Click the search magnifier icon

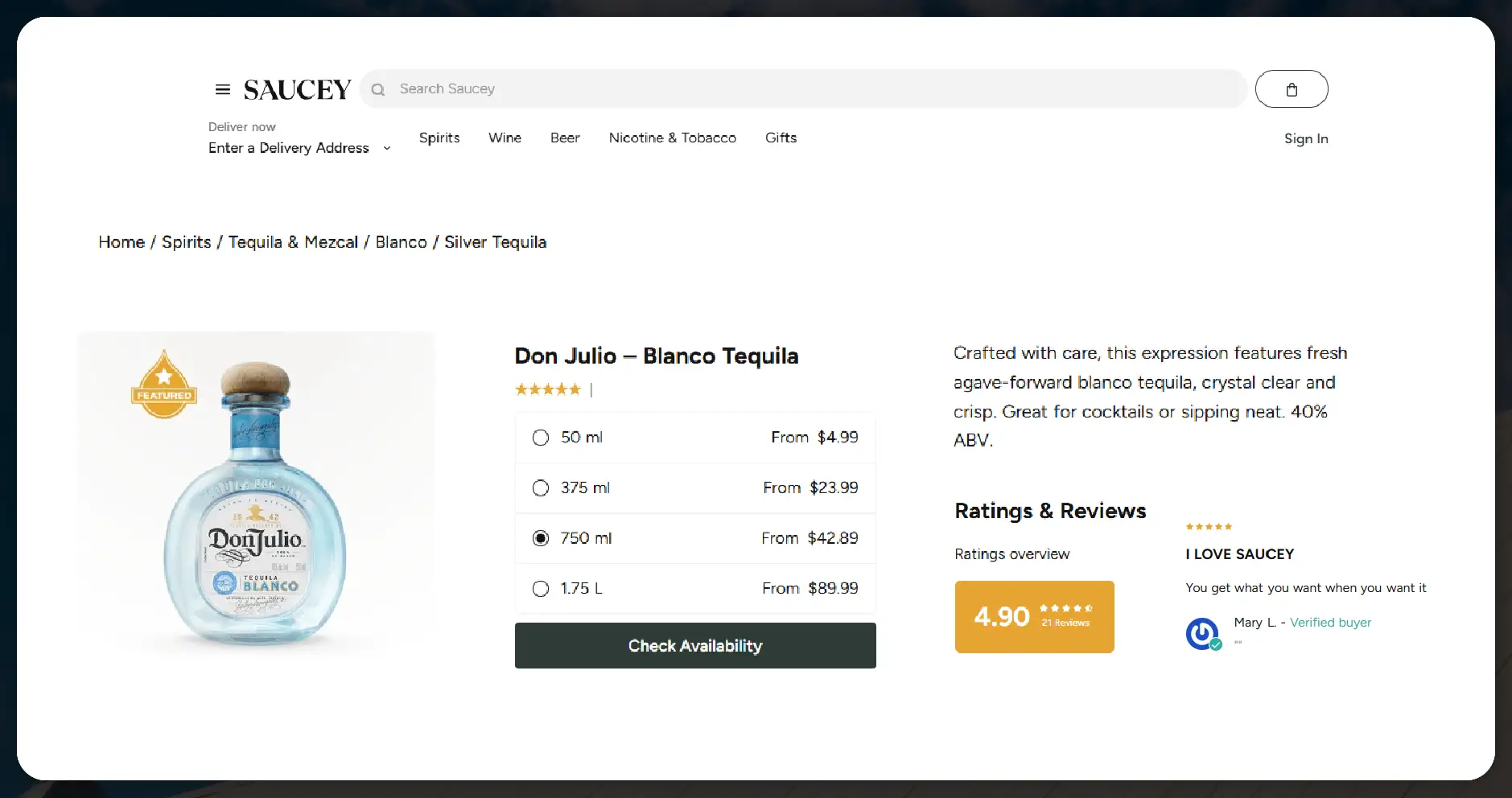[x=377, y=88]
